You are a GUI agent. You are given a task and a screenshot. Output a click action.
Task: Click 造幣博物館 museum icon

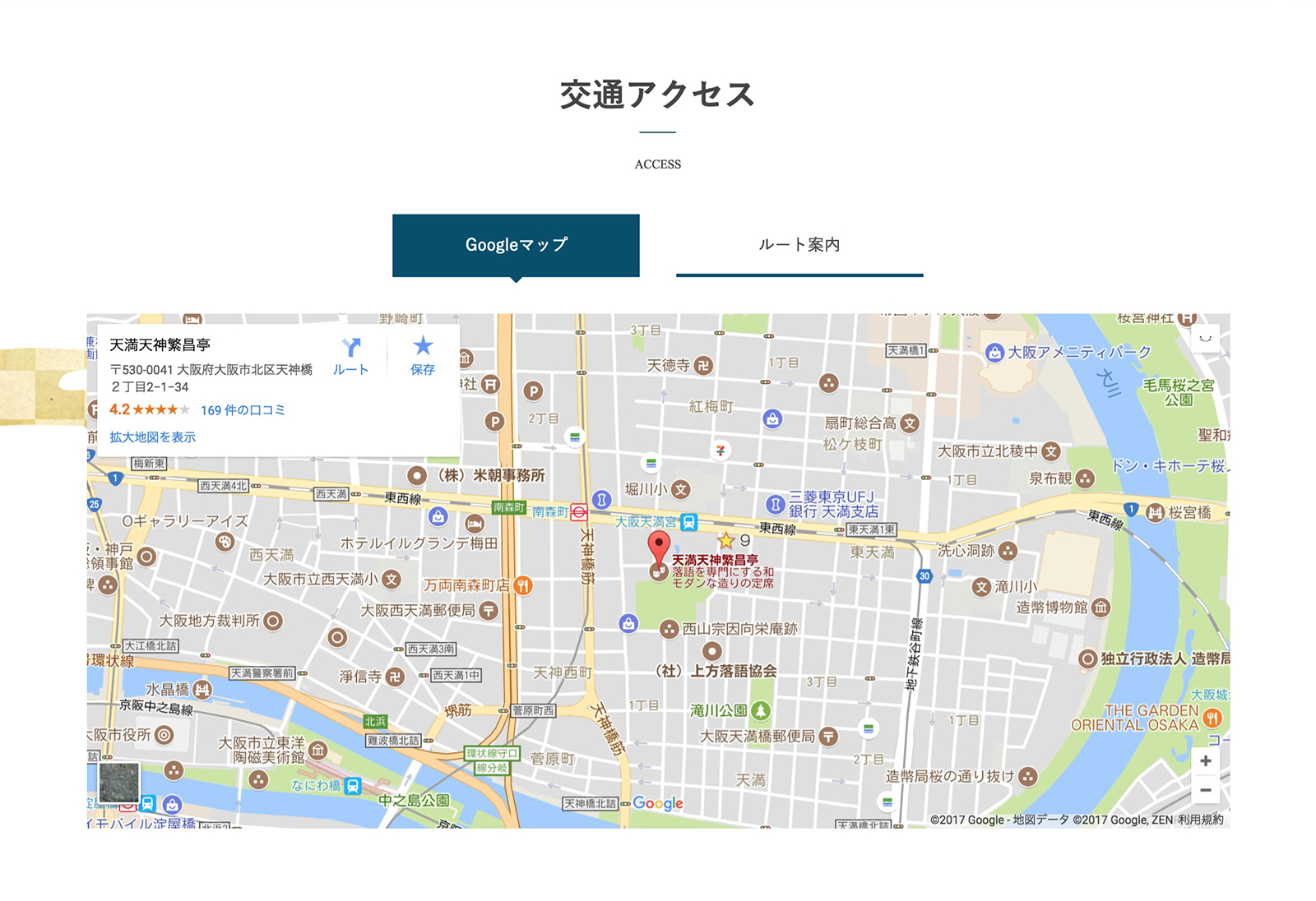pos(1101,608)
